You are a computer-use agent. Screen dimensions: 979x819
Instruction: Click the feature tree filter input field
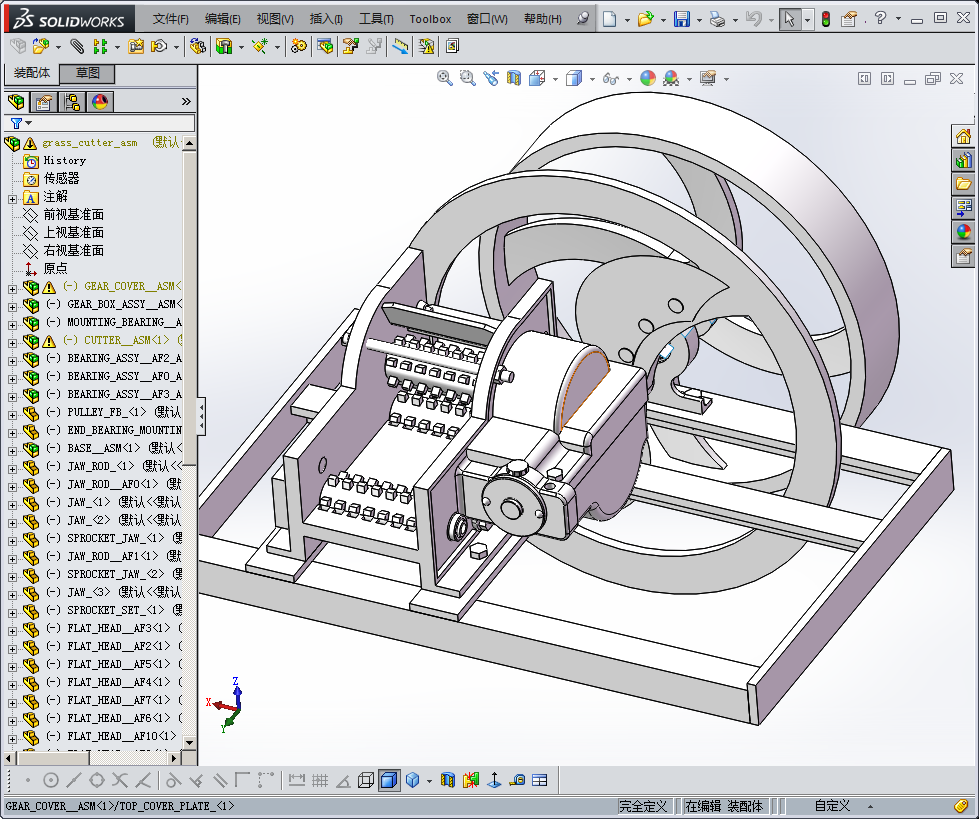110,123
